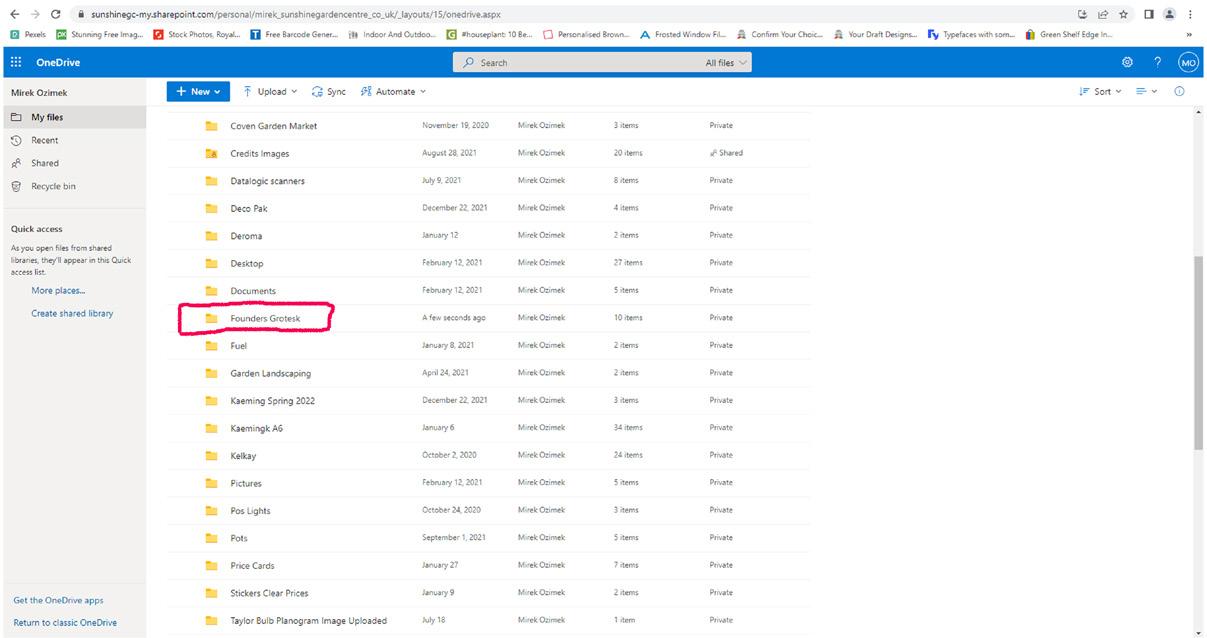Viewport: 1207px width, 638px height.
Task: Open the Kelkay folder name
Action: coord(243,455)
